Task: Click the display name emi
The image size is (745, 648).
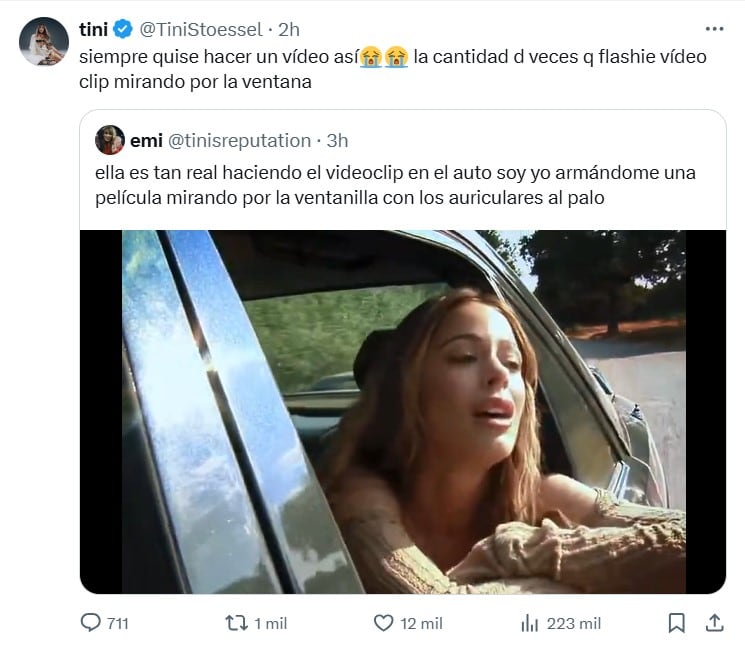Action: point(146,141)
